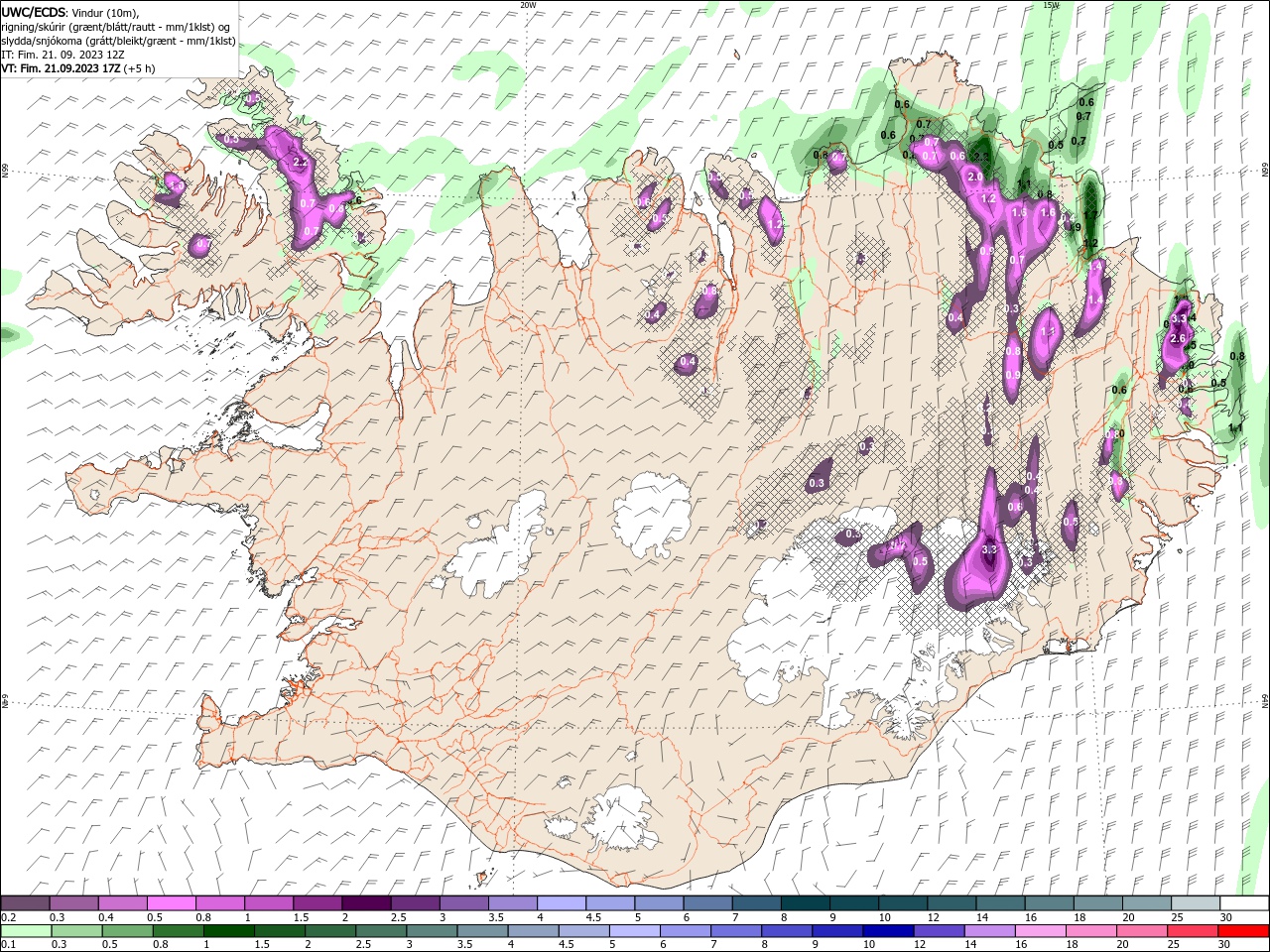The height and width of the screenshot is (952, 1270).
Task: Click the 16–18 swatch in the upper legend
Action: [1050, 903]
